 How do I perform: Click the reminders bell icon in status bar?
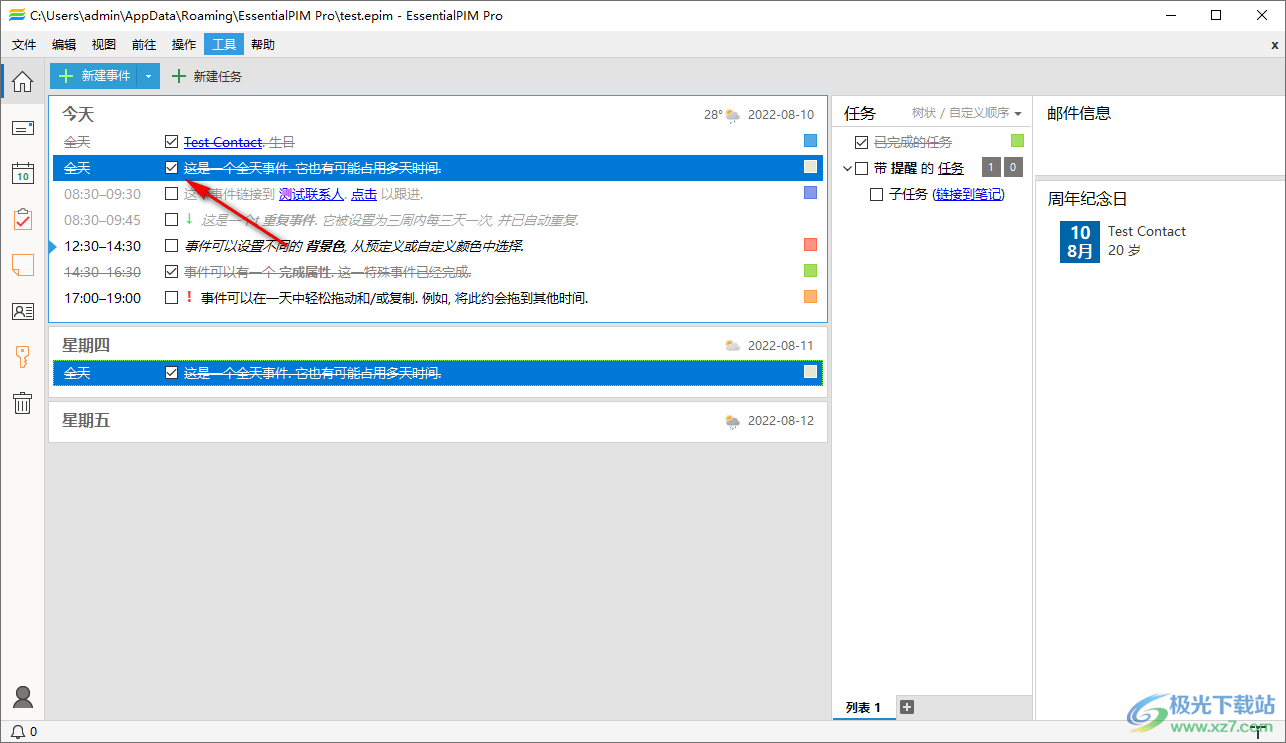(17, 732)
